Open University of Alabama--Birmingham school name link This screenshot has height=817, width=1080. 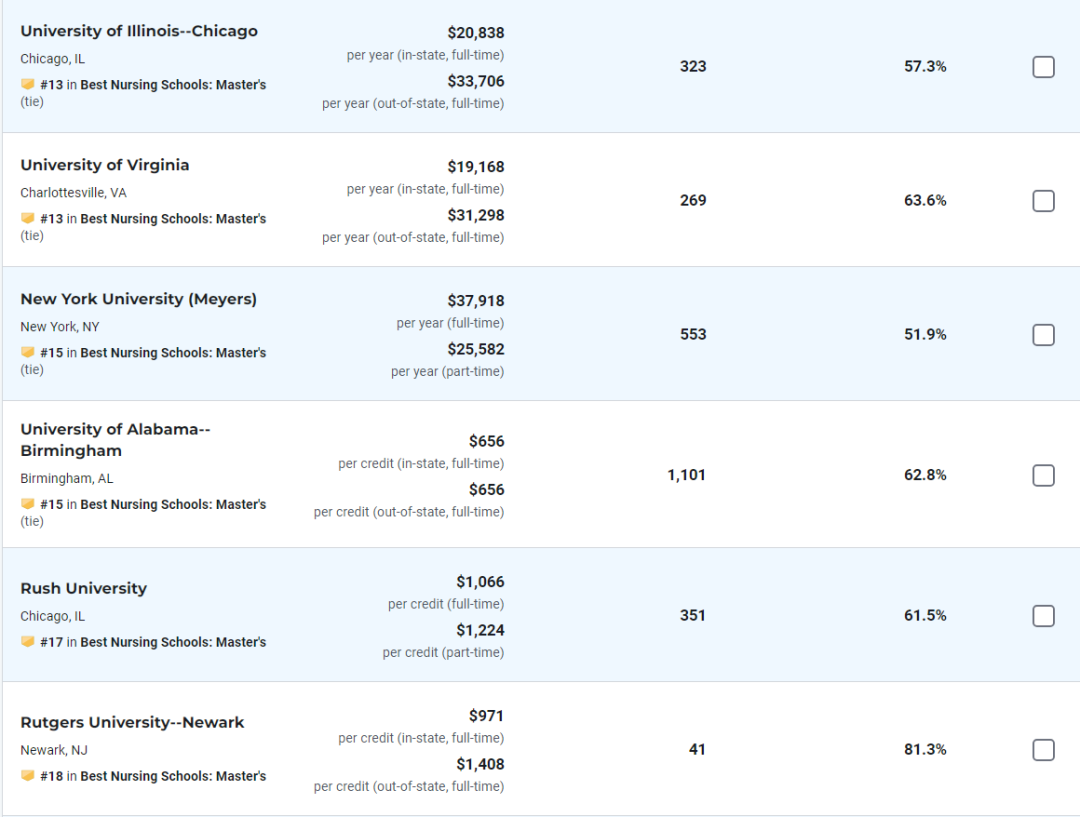click(115, 439)
